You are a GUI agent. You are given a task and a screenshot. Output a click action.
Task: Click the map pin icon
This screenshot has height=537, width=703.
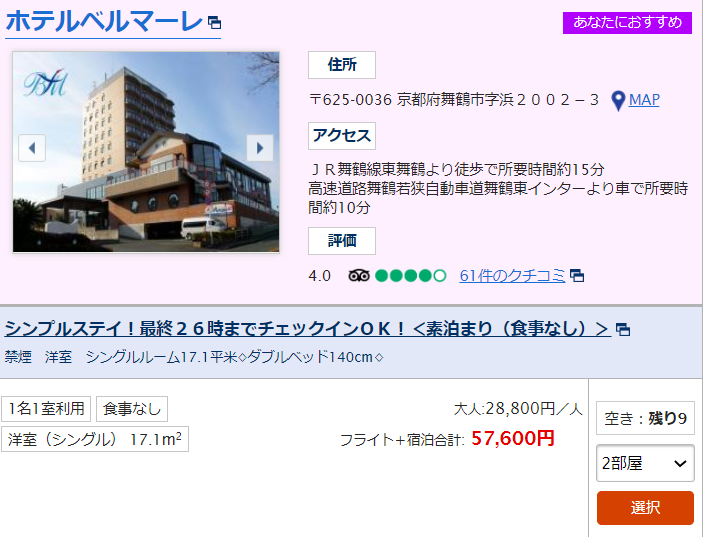click(618, 101)
